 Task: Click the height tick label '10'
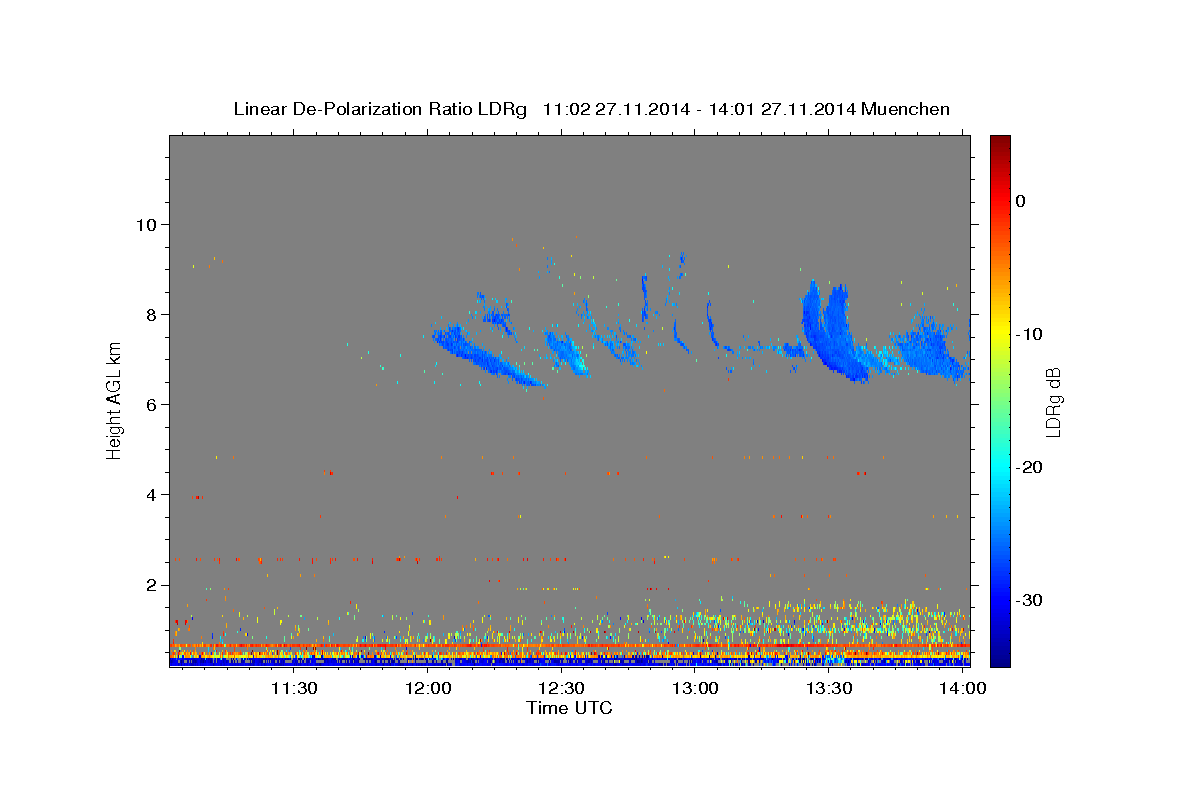pos(149,224)
